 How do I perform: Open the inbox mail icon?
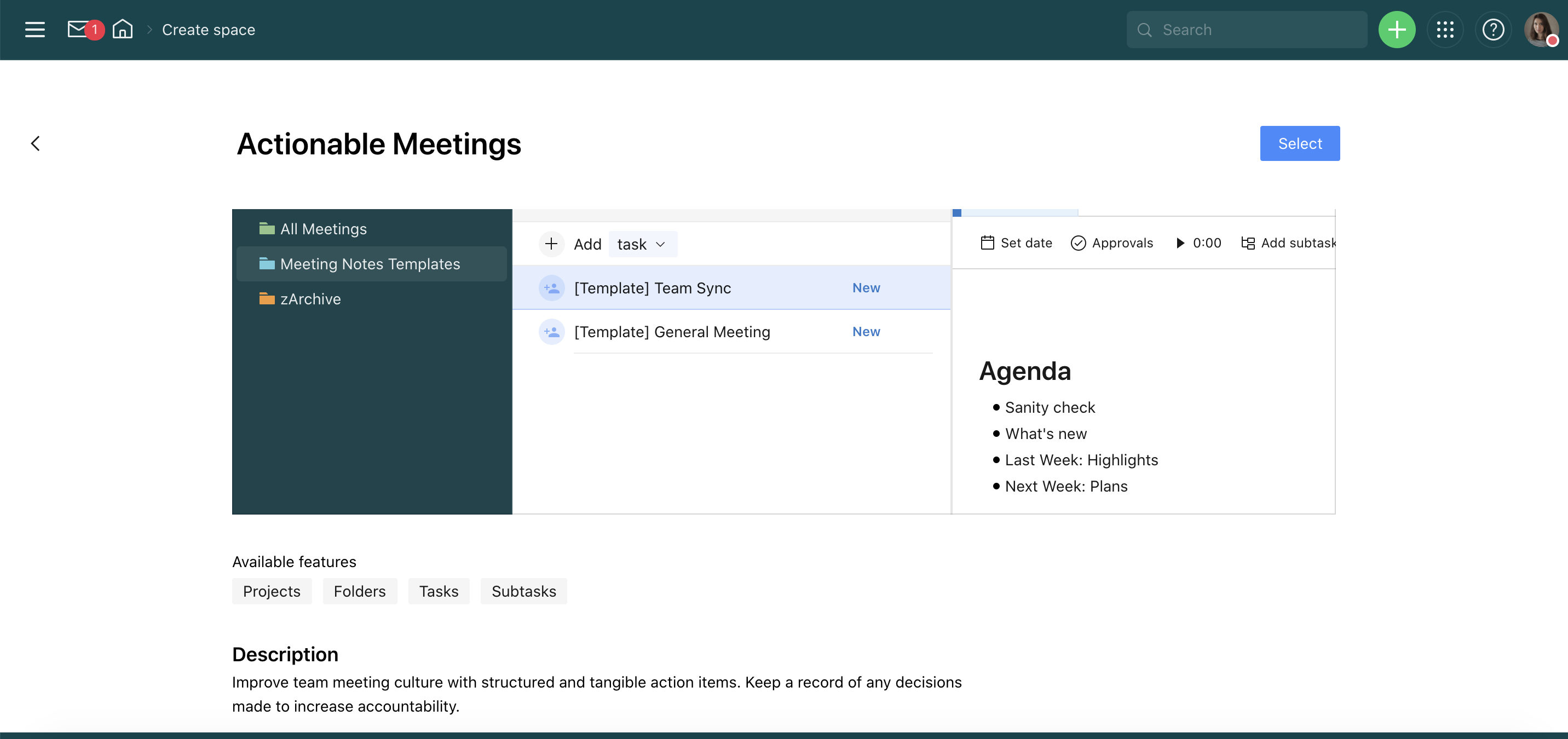click(78, 29)
